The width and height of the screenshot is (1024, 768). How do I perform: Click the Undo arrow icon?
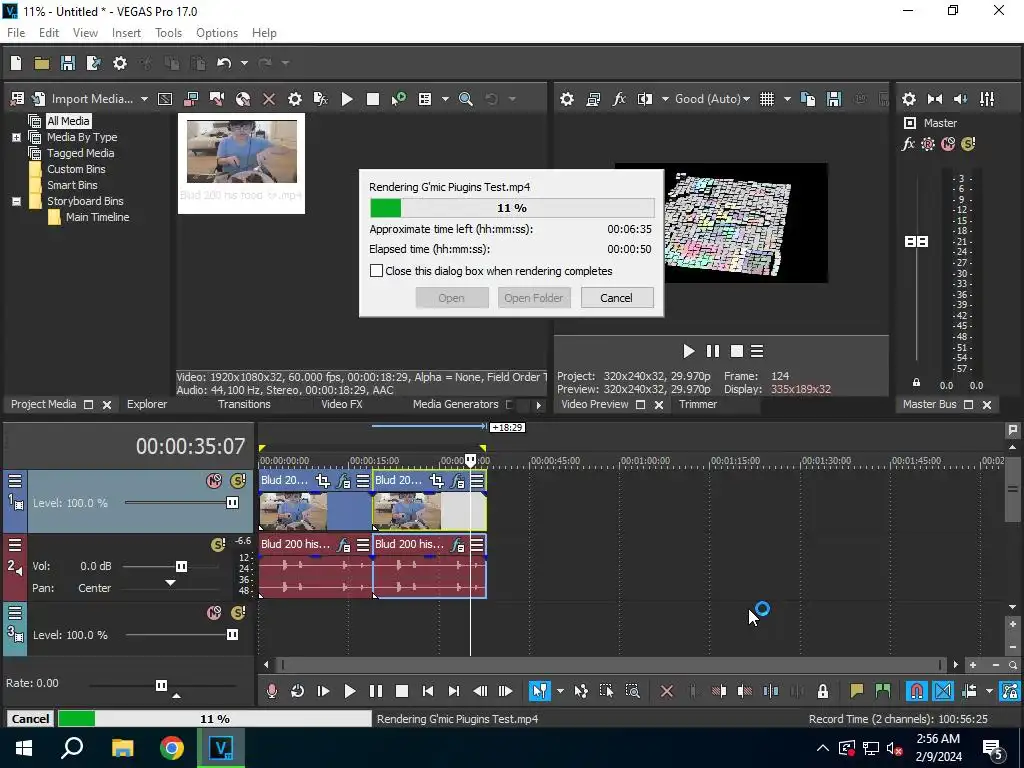pos(224,63)
